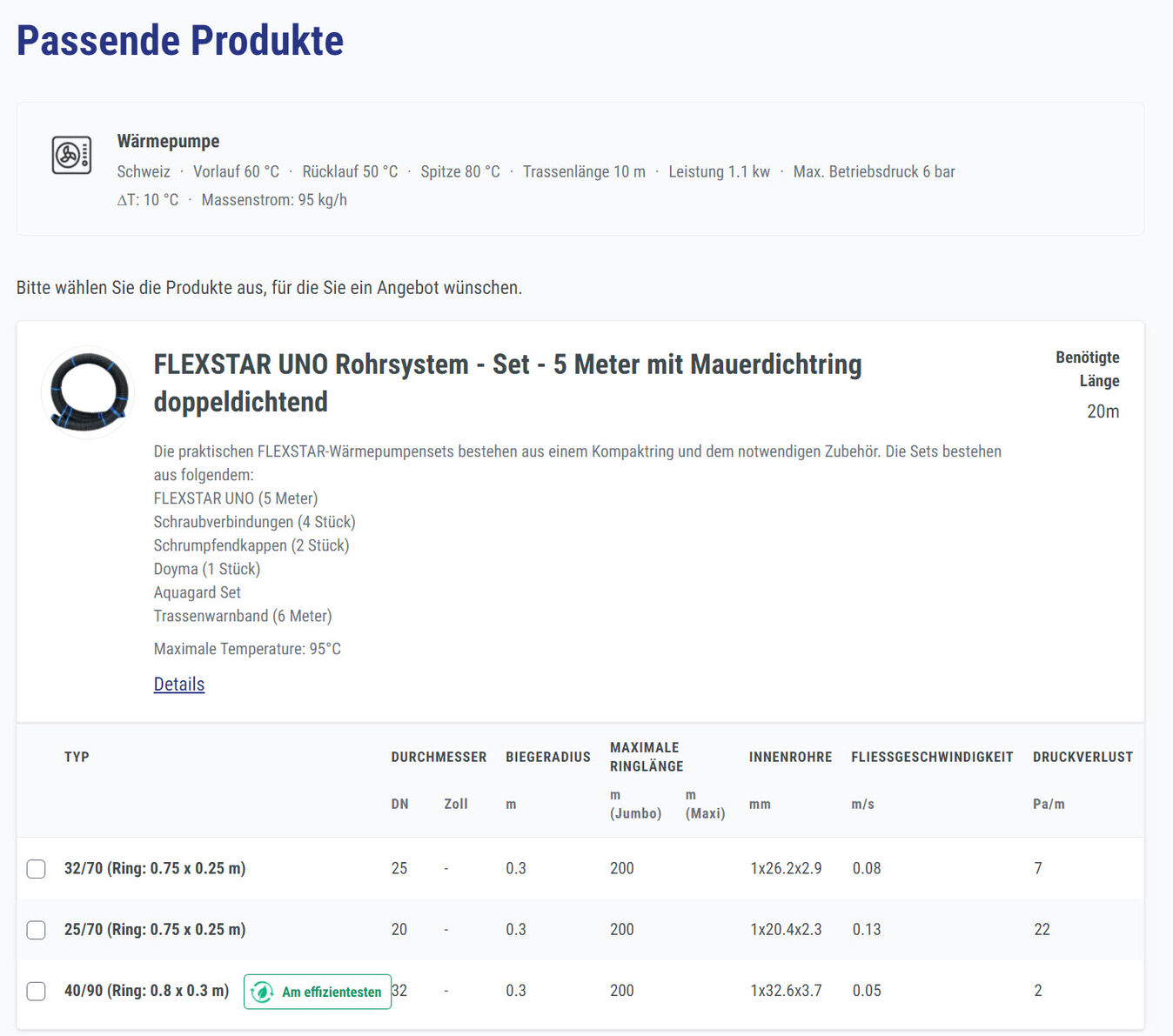Click the DN value '20' in 25/70 row

coord(399,929)
